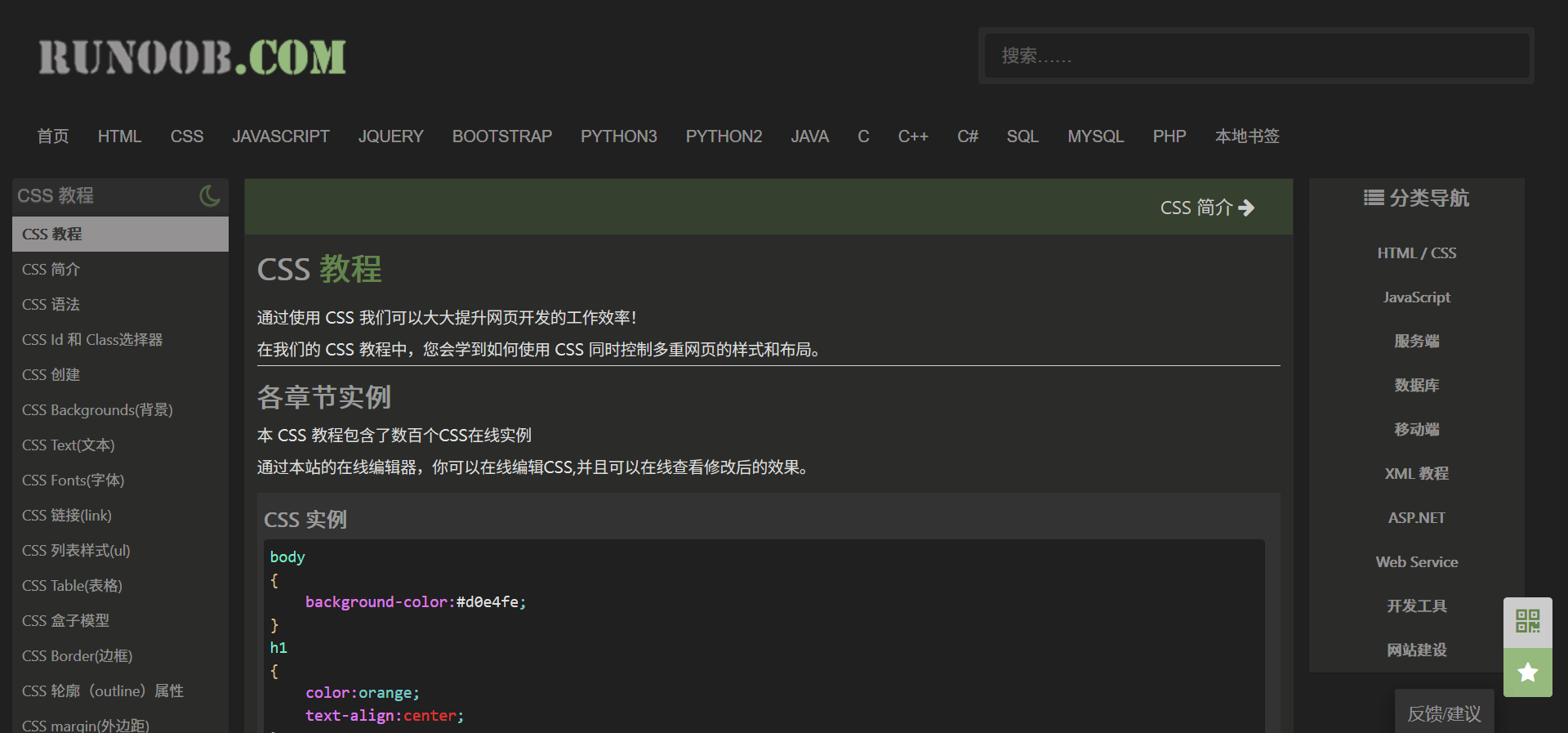Open the 反馈/建议 feedback button
Image resolution: width=1568 pixels, height=733 pixels.
point(1443,713)
